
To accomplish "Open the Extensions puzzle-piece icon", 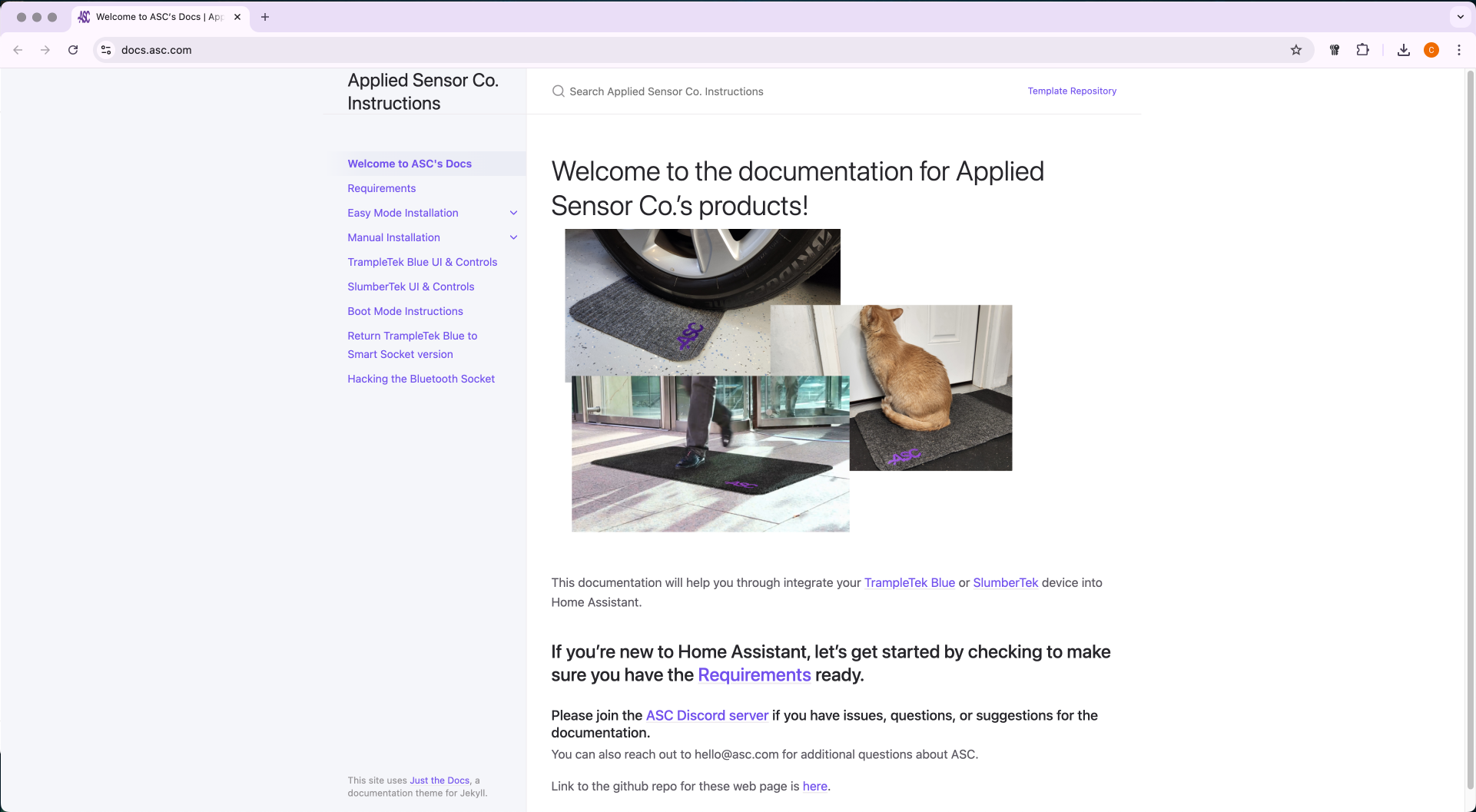I will (1362, 50).
